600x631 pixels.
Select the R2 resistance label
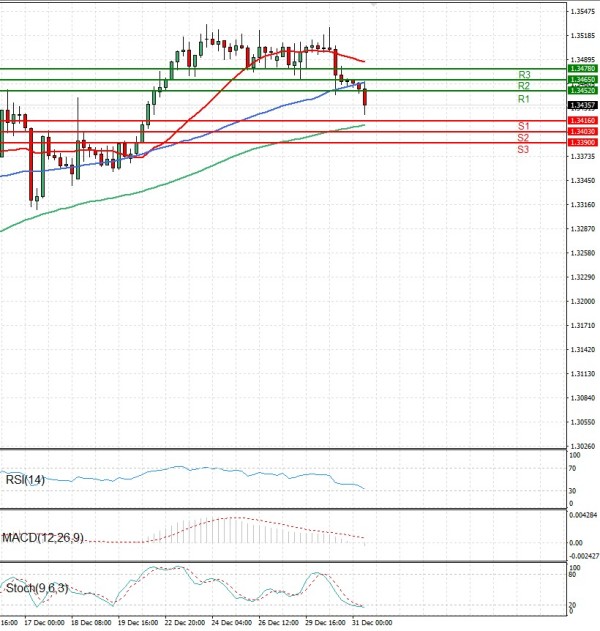524,87
